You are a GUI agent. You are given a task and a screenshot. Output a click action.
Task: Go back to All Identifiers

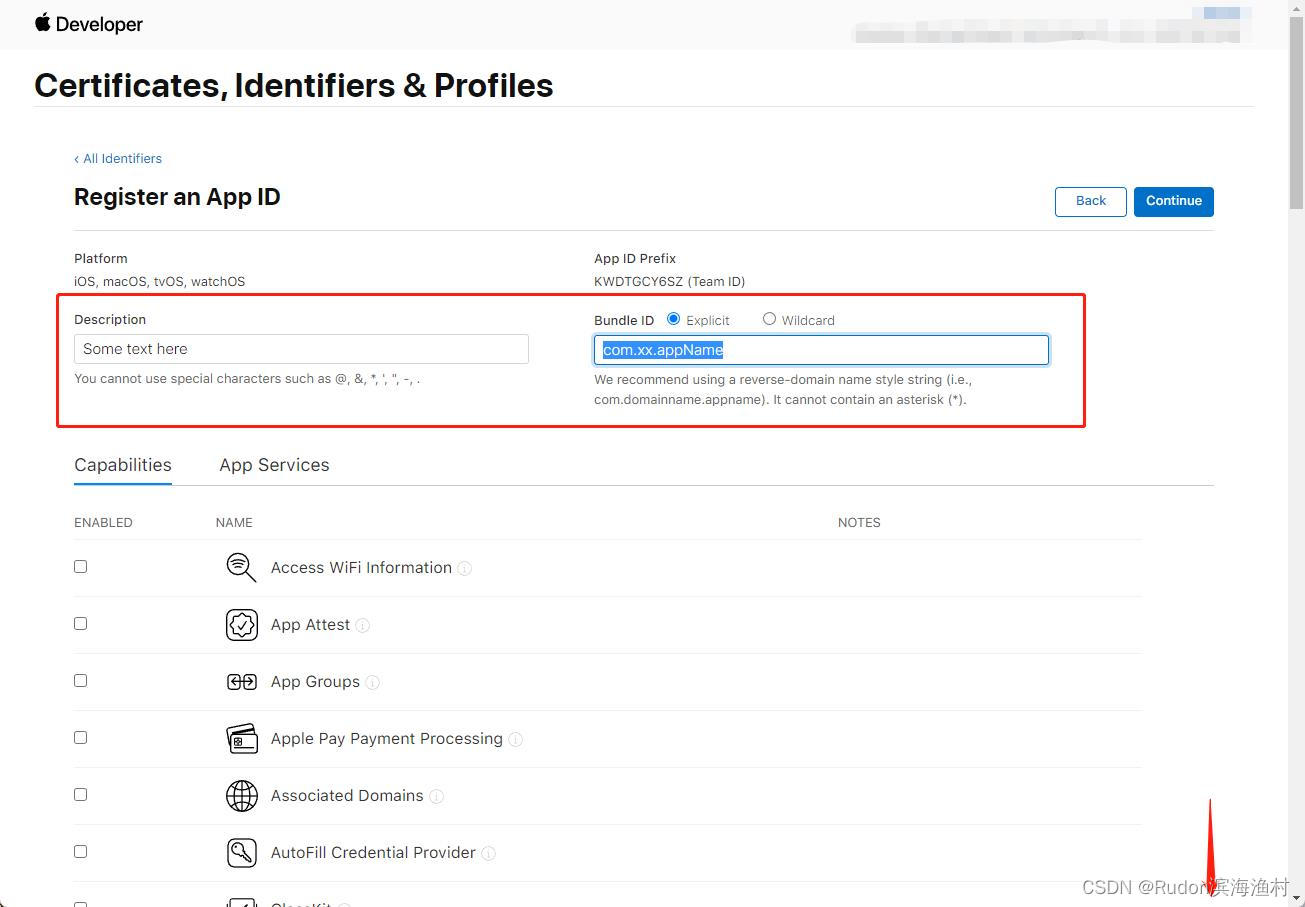click(x=118, y=158)
